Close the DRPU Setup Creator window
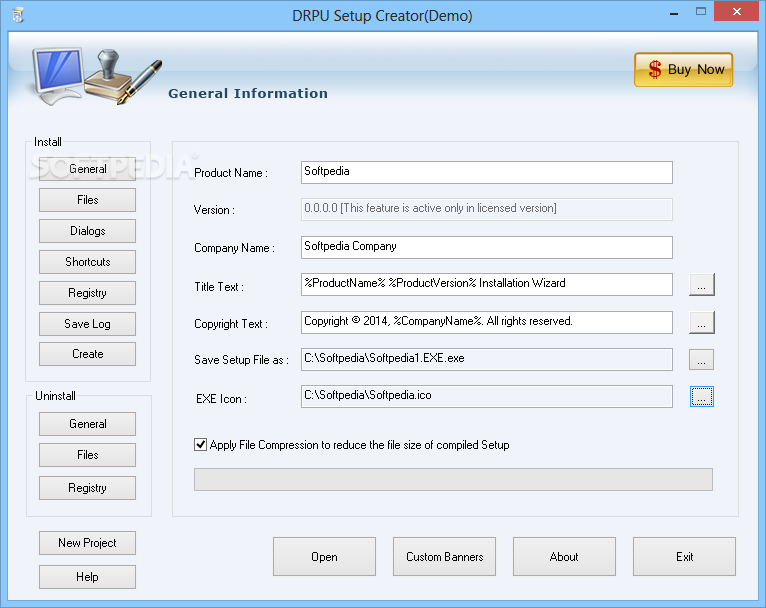This screenshot has height=608, width=766. click(737, 11)
